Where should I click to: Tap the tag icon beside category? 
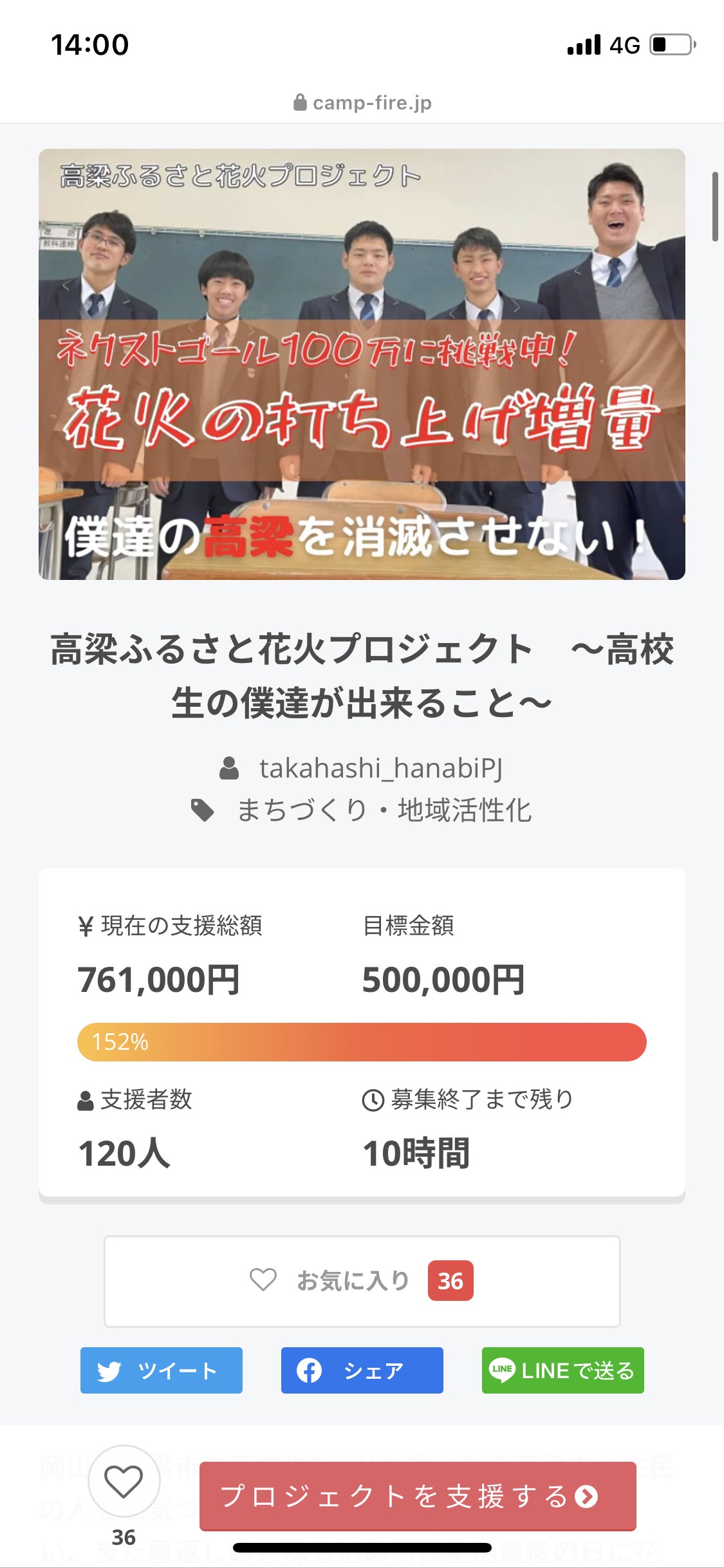[x=203, y=810]
